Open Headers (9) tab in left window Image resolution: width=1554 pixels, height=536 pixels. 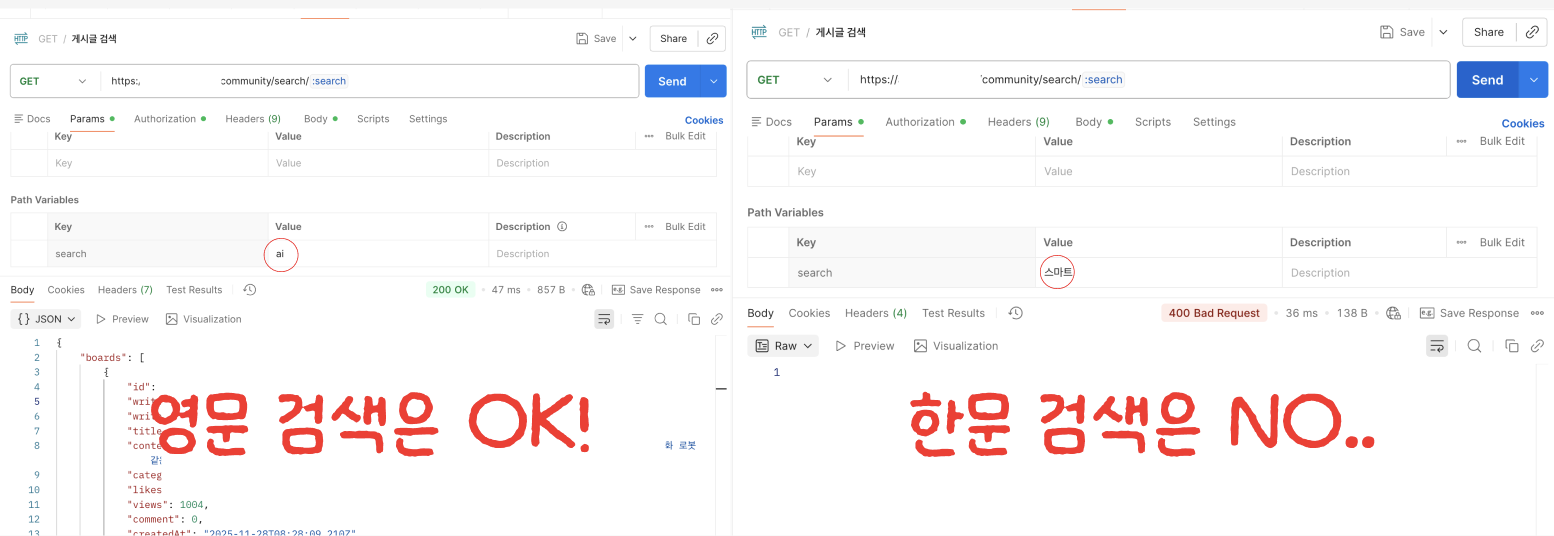click(253, 119)
